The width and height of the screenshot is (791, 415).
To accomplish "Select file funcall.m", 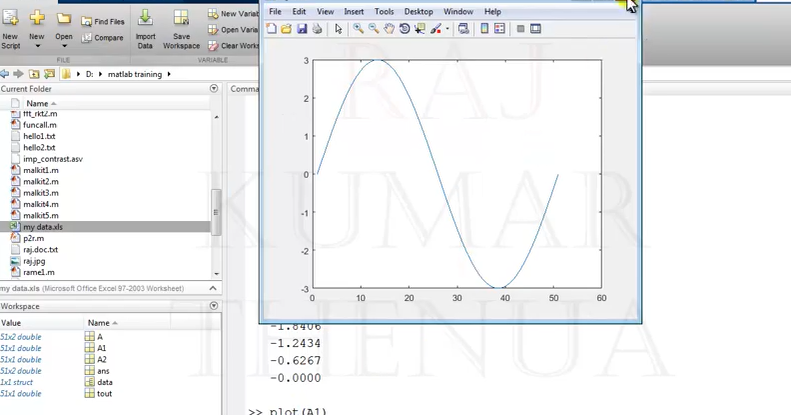I will 39,125.
